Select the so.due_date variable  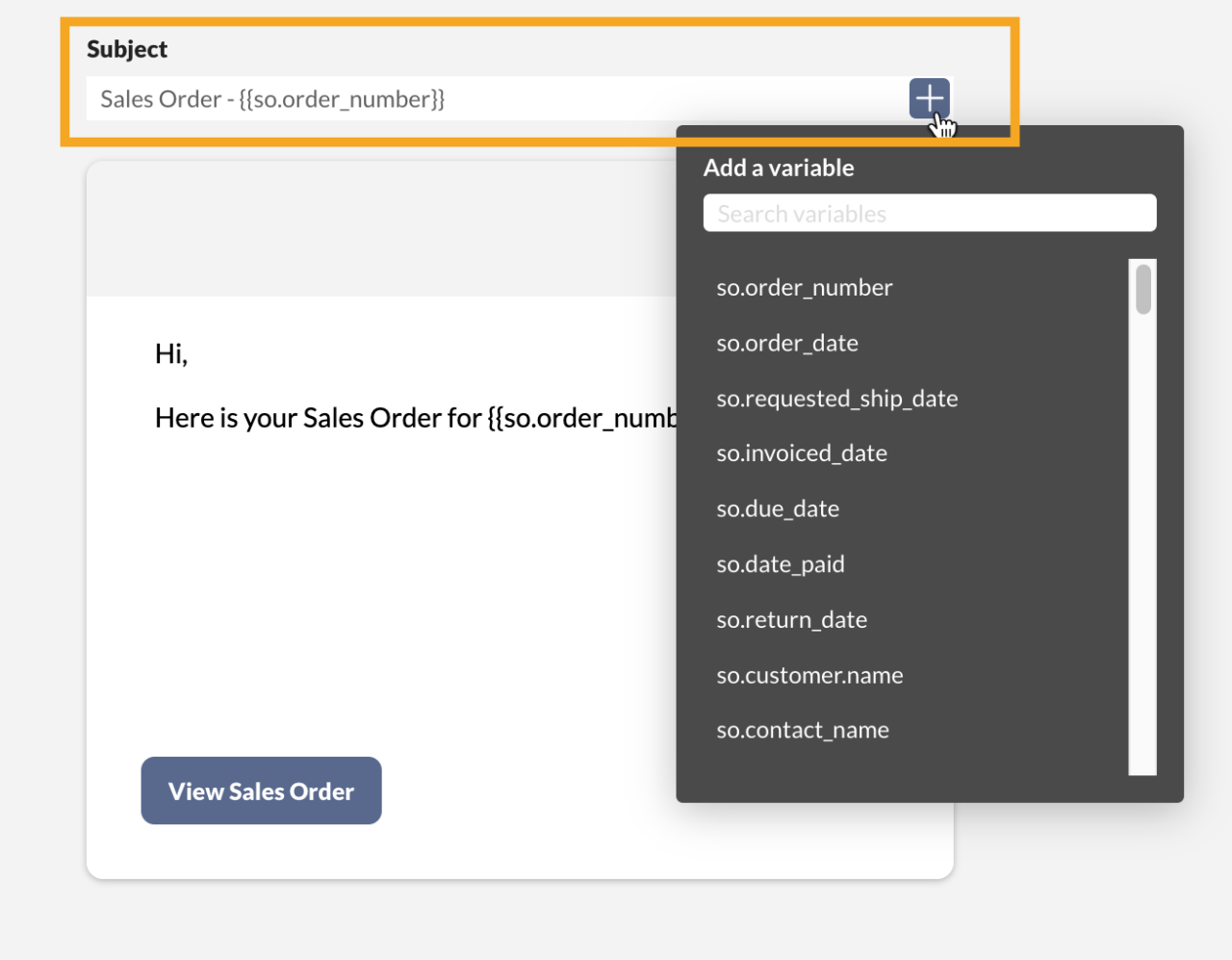click(x=777, y=508)
